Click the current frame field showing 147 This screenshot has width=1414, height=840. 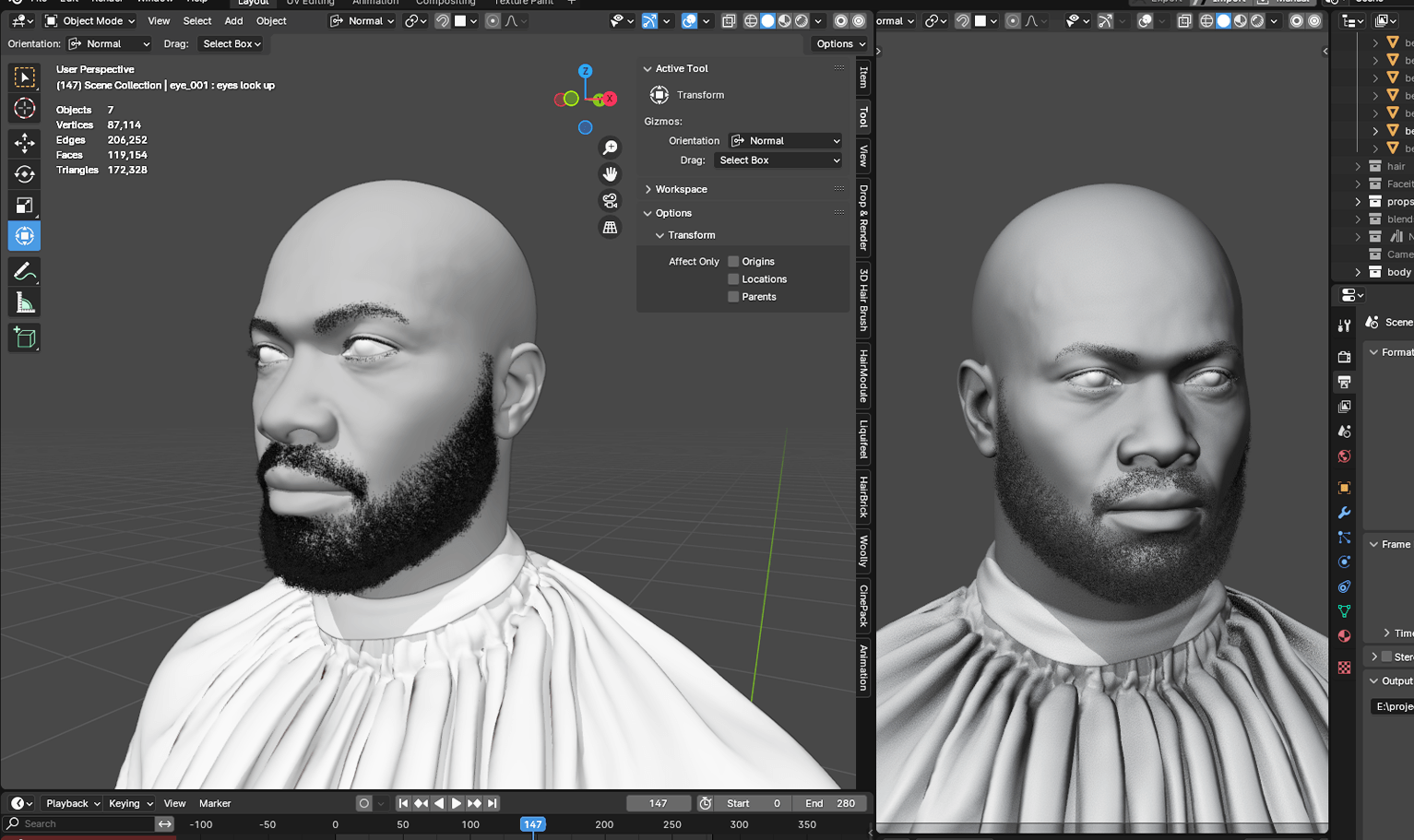(659, 803)
